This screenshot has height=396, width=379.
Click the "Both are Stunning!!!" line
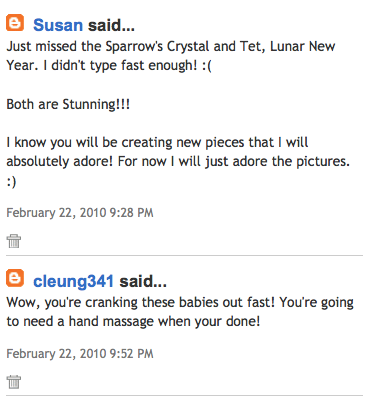click(x=68, y=104)
